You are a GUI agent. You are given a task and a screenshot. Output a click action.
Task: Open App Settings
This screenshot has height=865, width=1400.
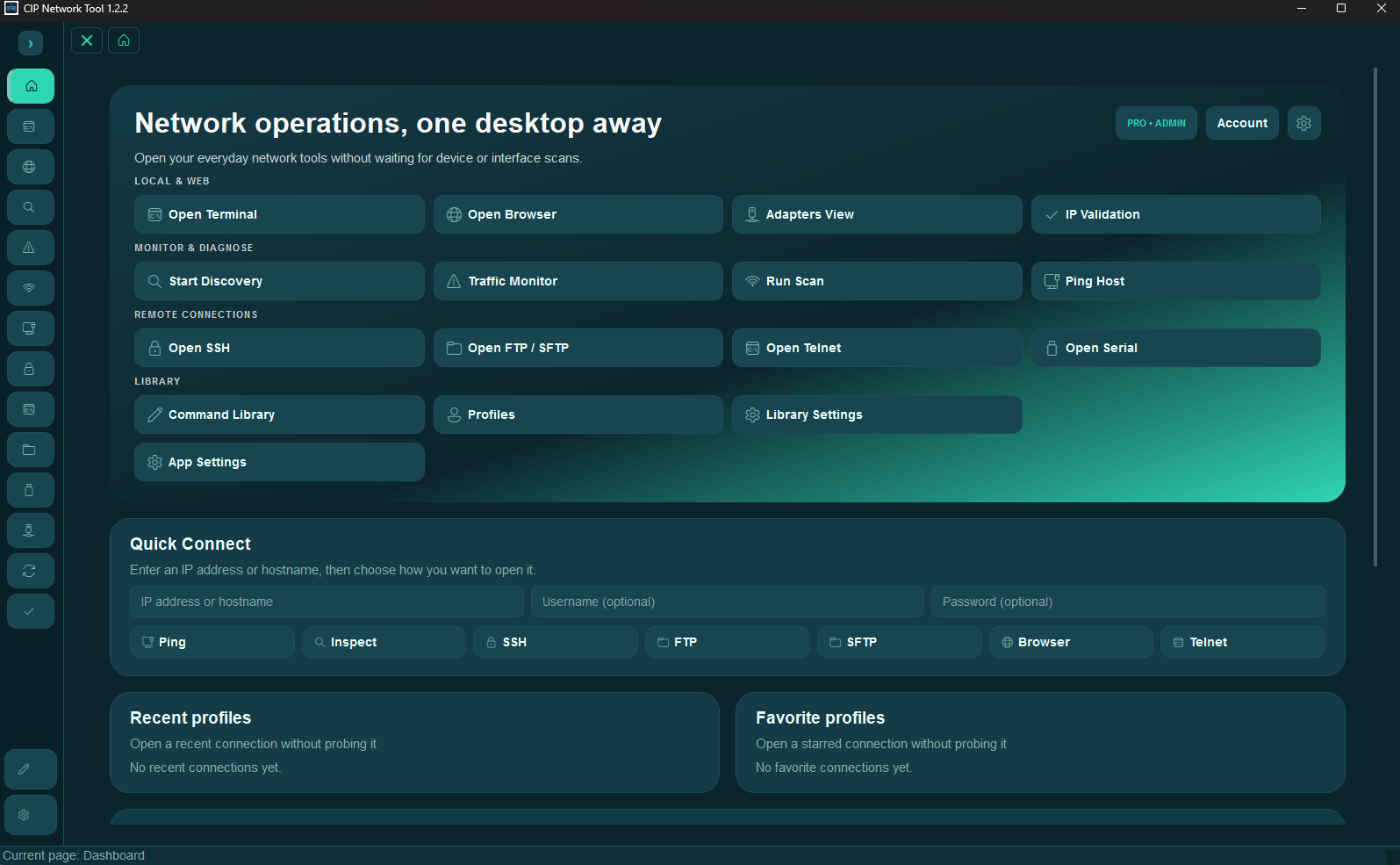279,462
